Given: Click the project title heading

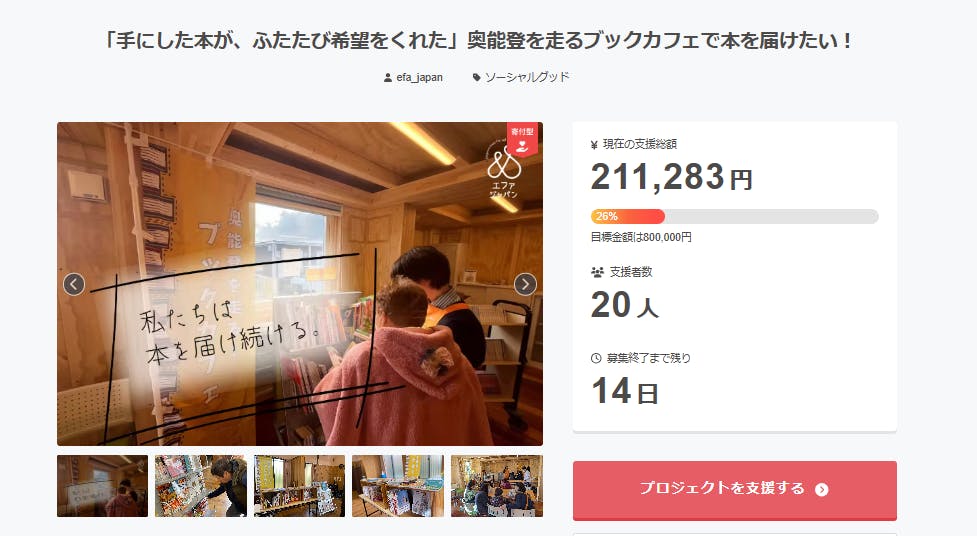Looking at the screenshot, I should point(479,41).
